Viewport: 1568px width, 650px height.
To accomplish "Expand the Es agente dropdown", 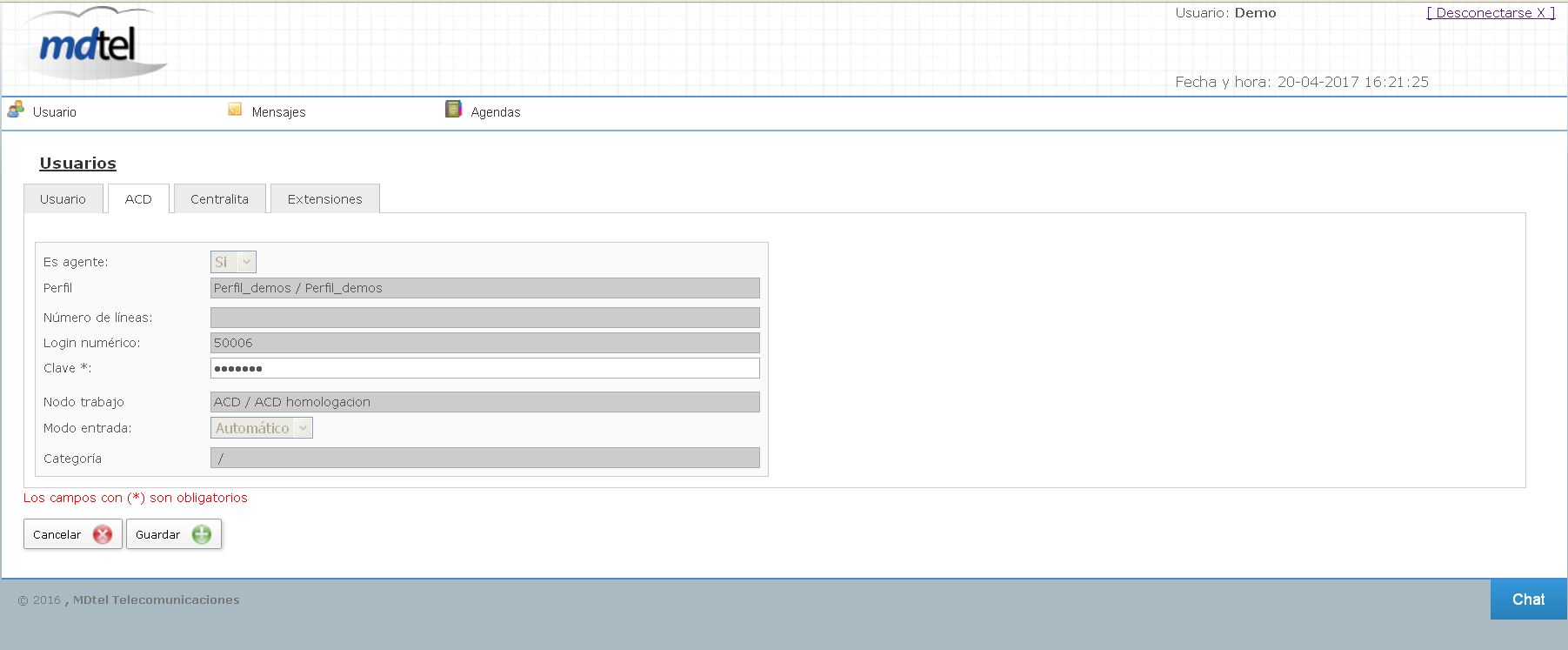I will pyautogui.click(x=233, y=262).
